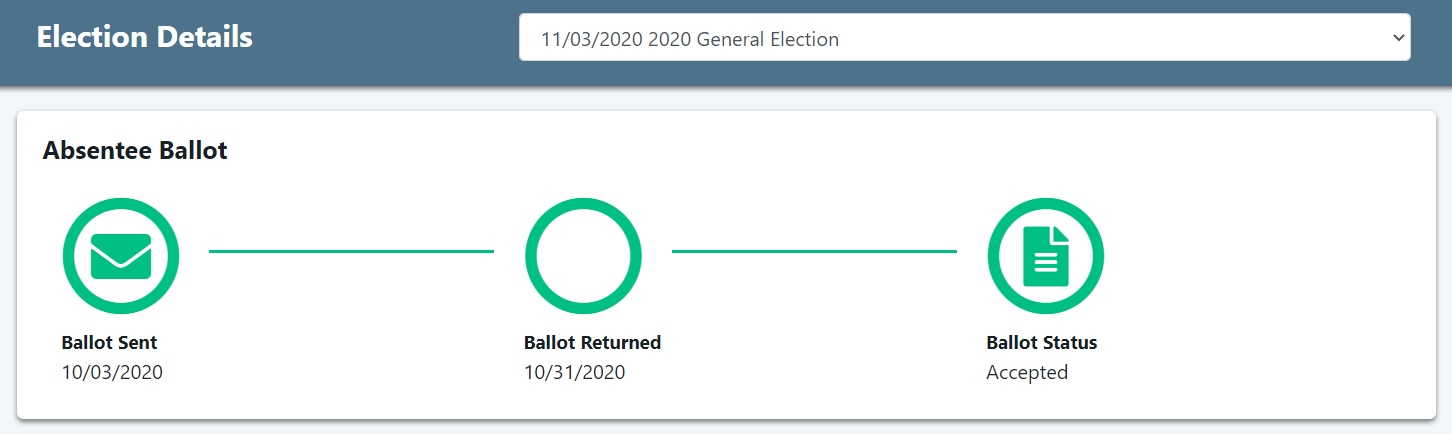Click the dropdown chevron arrow
Screen dimensions: 1452x434
click(x=1397, y=38)
